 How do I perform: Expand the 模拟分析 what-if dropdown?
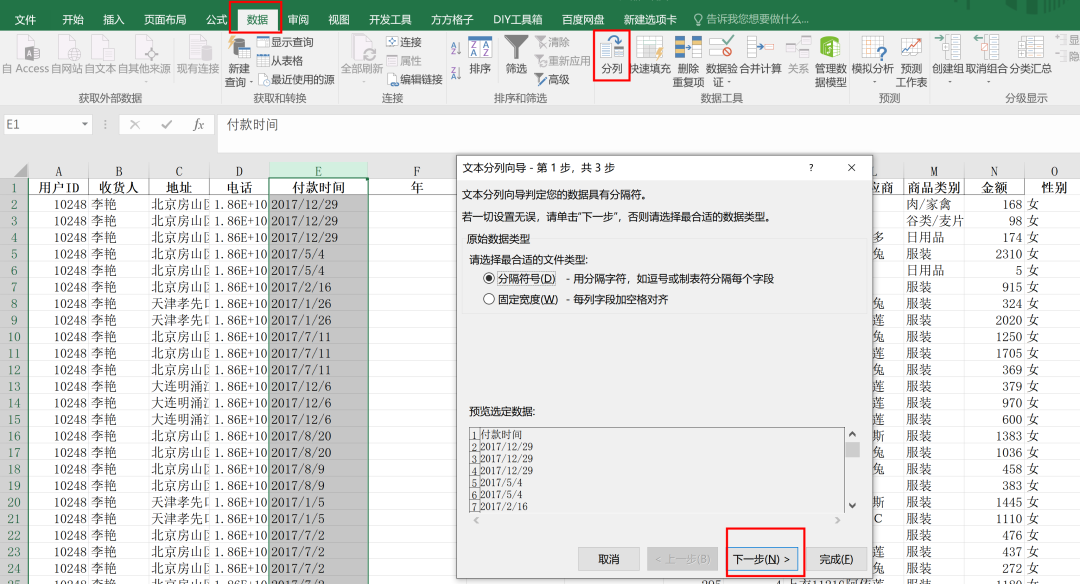[873, 81]
